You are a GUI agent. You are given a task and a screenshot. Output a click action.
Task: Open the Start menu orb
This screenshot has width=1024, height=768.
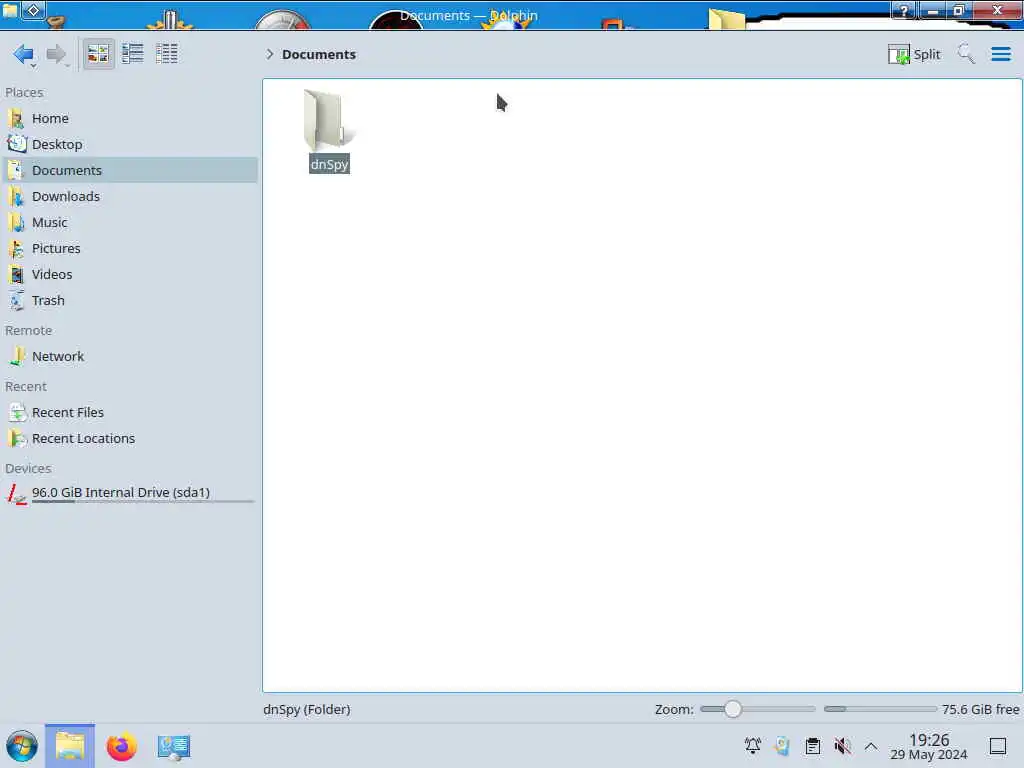22,746
